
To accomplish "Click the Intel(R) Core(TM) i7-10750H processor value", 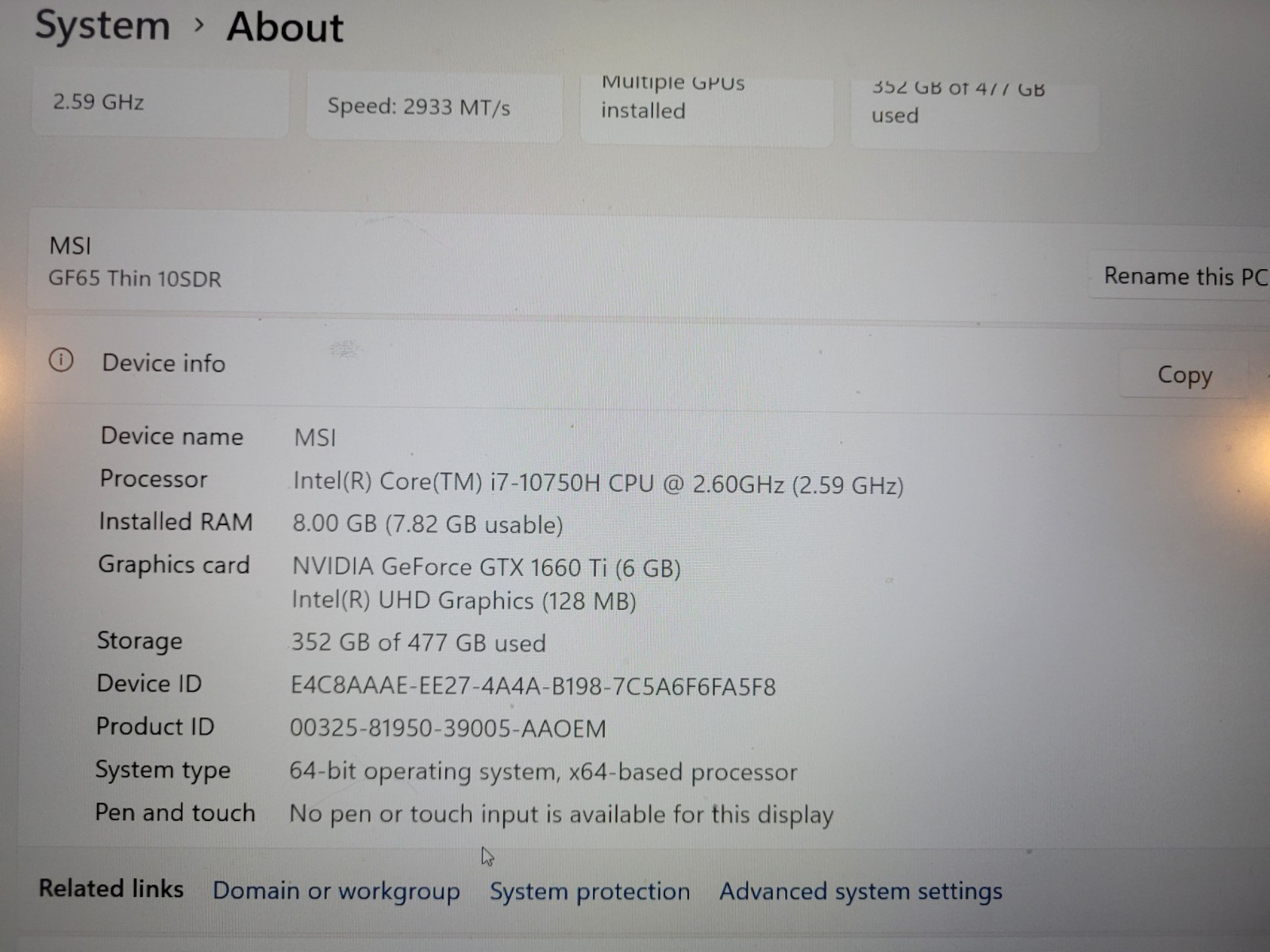I will tap(598, 483).
